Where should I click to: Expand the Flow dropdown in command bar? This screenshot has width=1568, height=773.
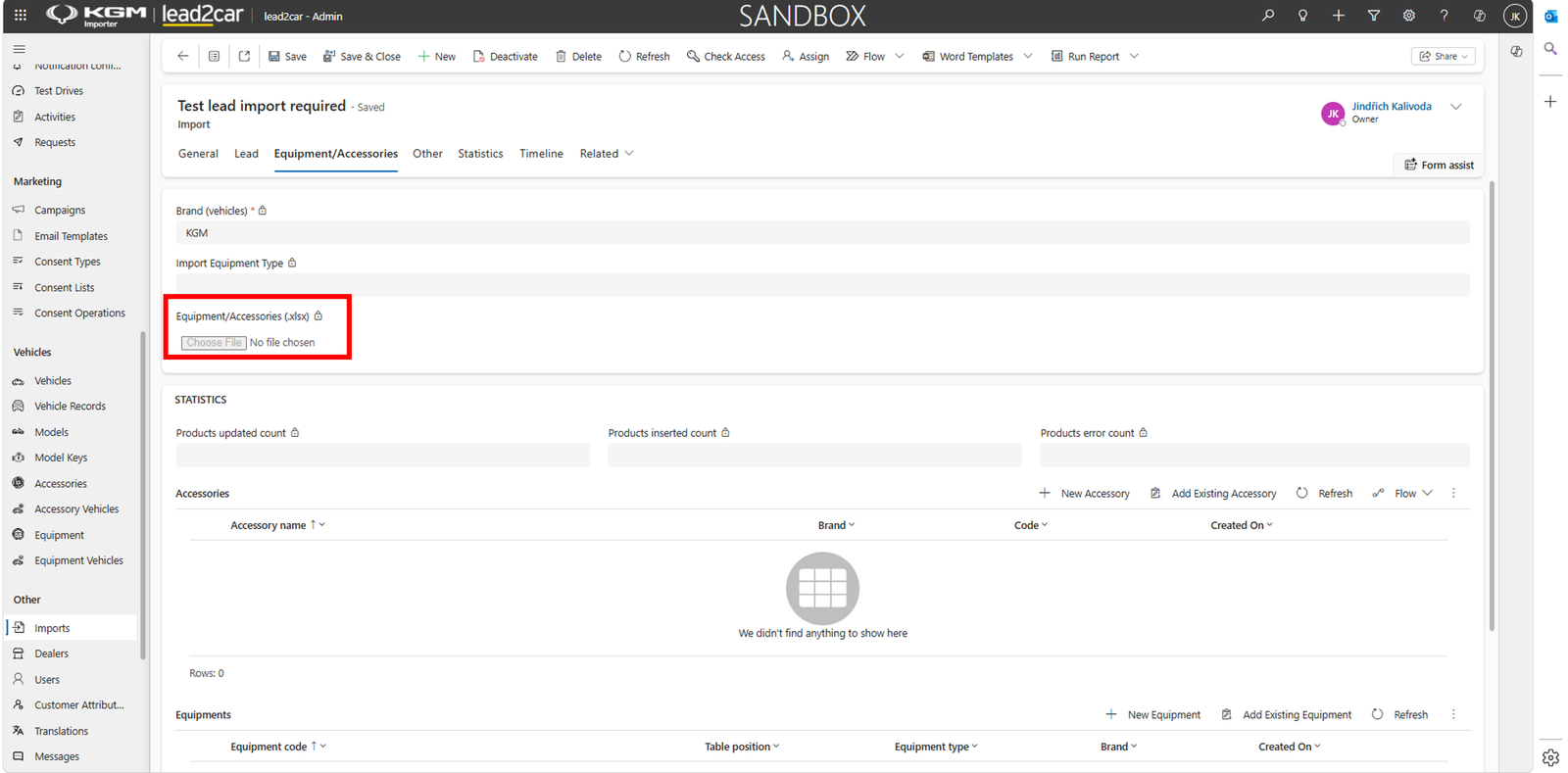900,56
